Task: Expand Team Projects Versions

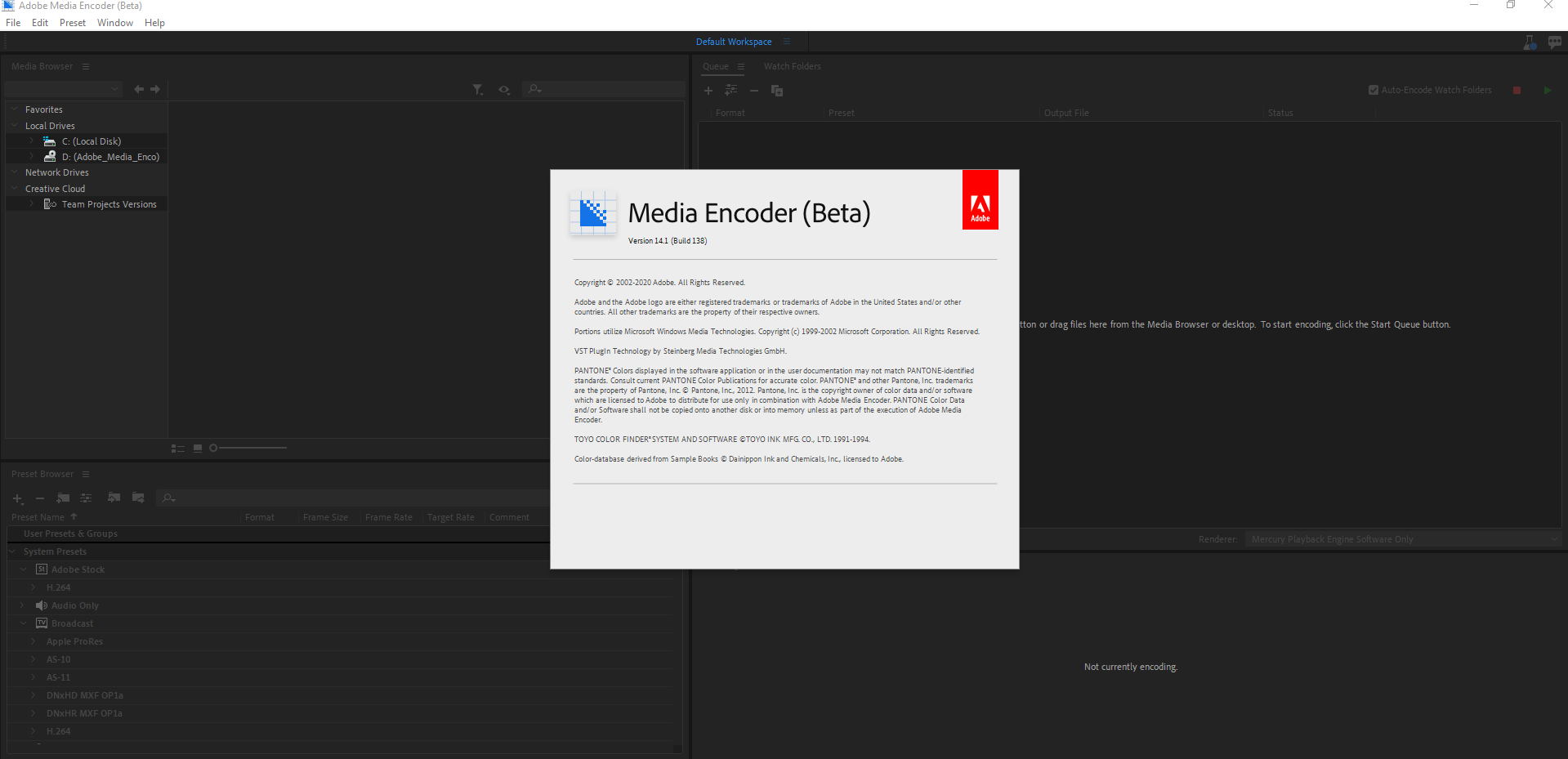Action: click(32, 204)
